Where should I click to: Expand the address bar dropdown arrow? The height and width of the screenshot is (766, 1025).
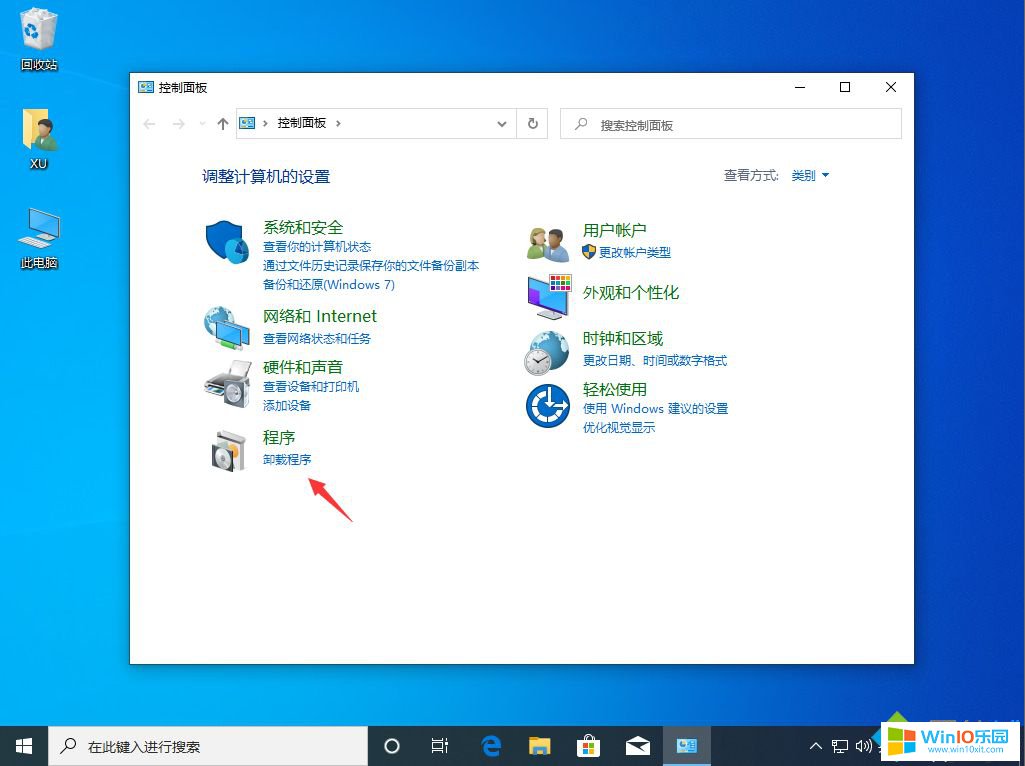[x=501, y=123]
